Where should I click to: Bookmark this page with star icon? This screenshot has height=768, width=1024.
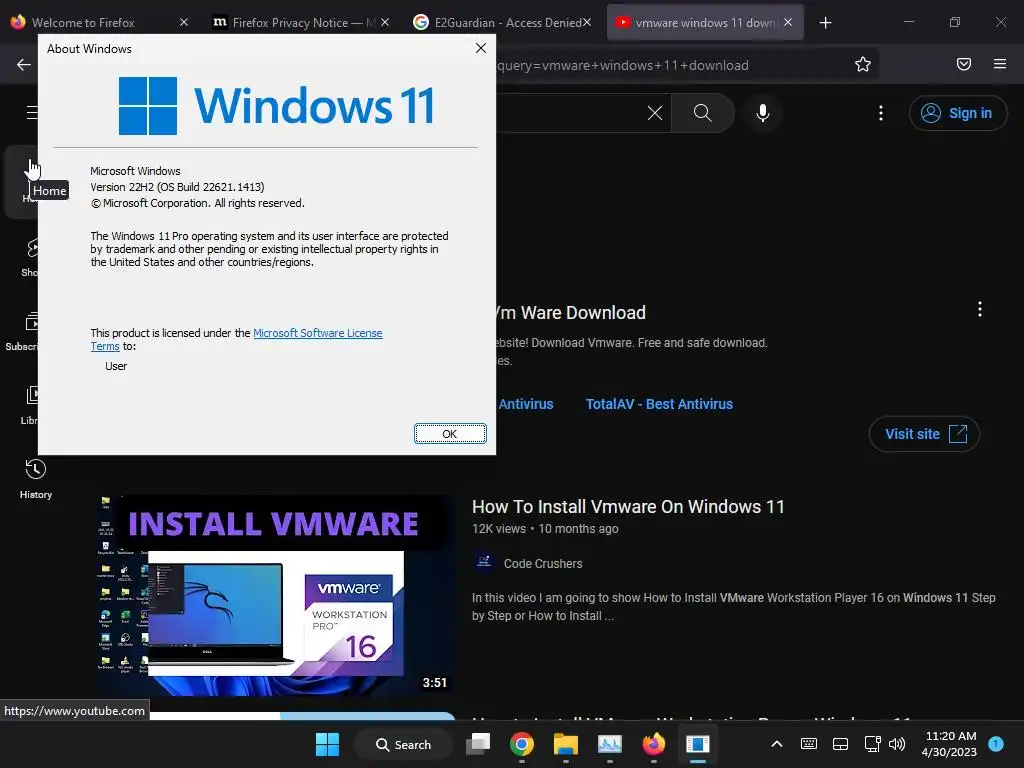click(863, 64)
